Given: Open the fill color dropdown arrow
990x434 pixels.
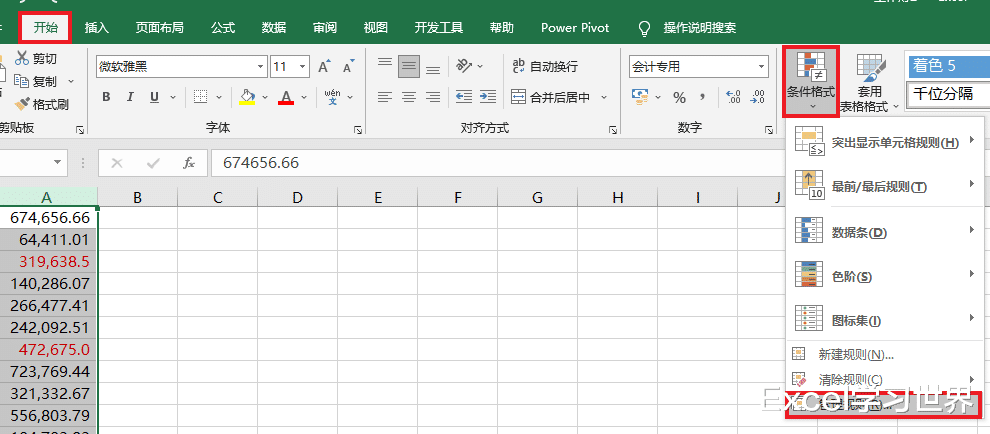Looking at the screenshot, I should coord(265,98).
